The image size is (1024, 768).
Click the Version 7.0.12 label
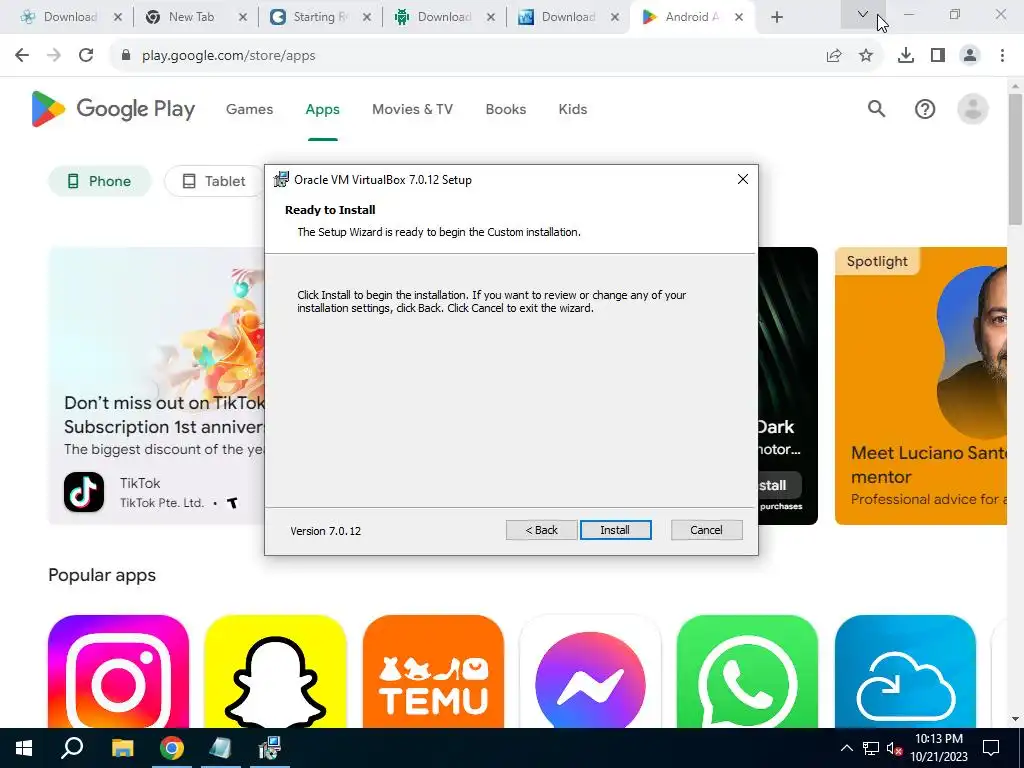(x=325, y=531)
